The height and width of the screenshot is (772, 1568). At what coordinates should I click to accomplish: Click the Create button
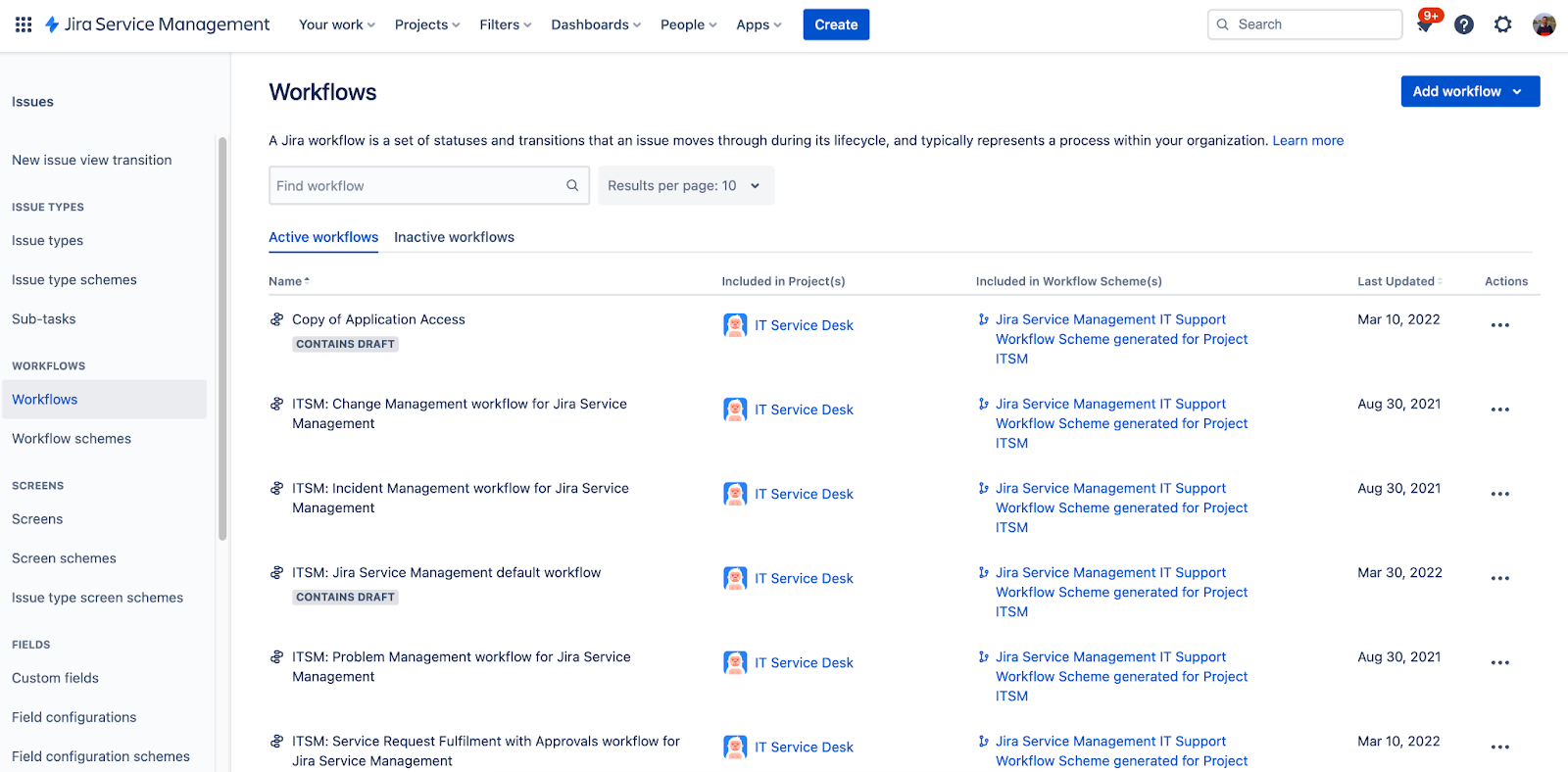click(x=836, y=24)
